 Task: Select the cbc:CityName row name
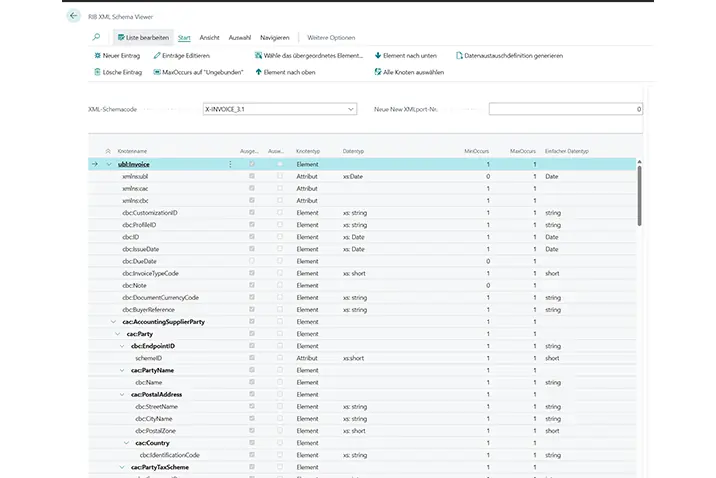tap(154, 418)
